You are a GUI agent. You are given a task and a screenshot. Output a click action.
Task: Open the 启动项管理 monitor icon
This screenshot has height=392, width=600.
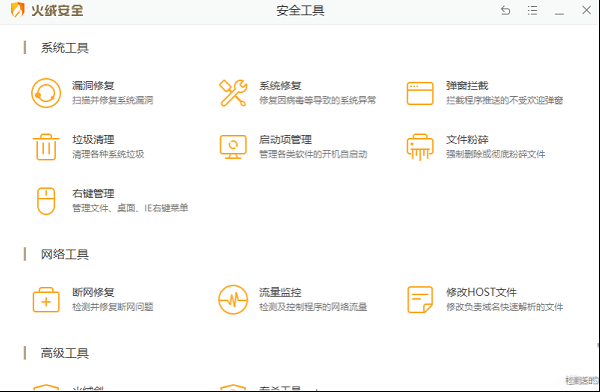pyautogui.click(x=233, y=147)
